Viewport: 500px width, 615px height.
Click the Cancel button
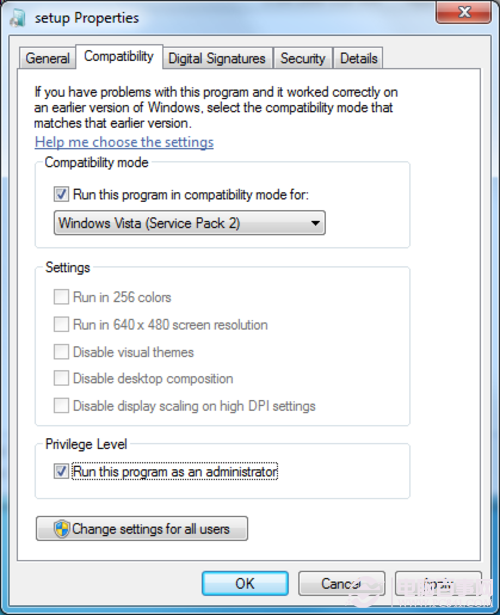(x=341, y=584)
